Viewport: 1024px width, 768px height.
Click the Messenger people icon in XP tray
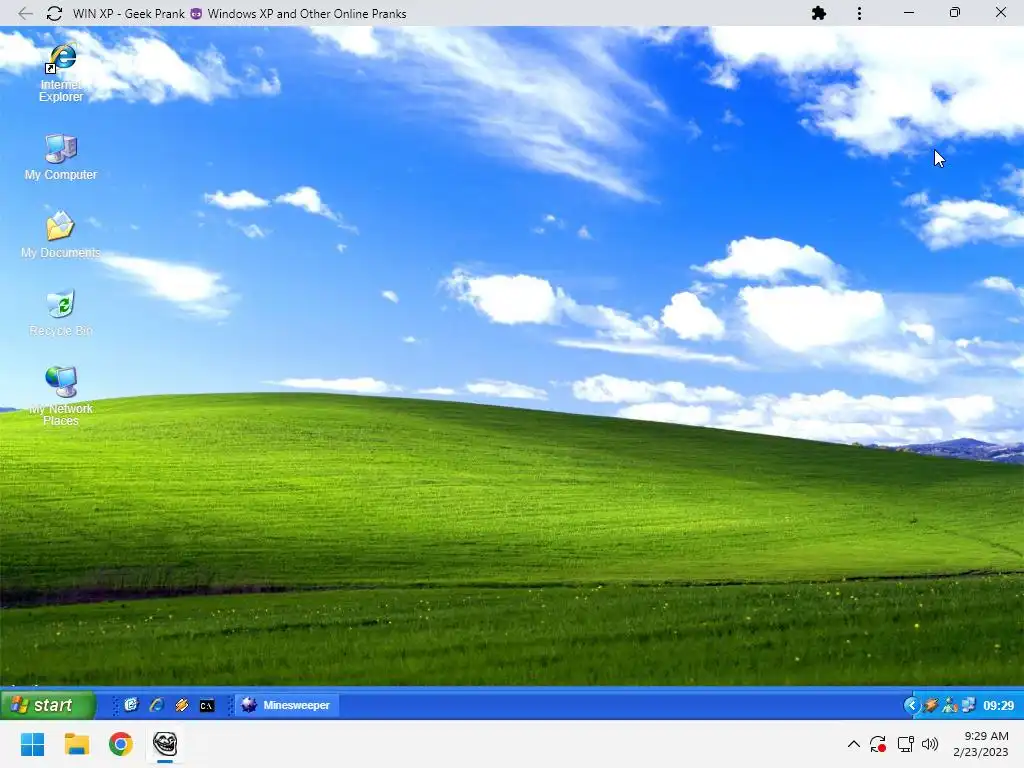pos(950,705)
